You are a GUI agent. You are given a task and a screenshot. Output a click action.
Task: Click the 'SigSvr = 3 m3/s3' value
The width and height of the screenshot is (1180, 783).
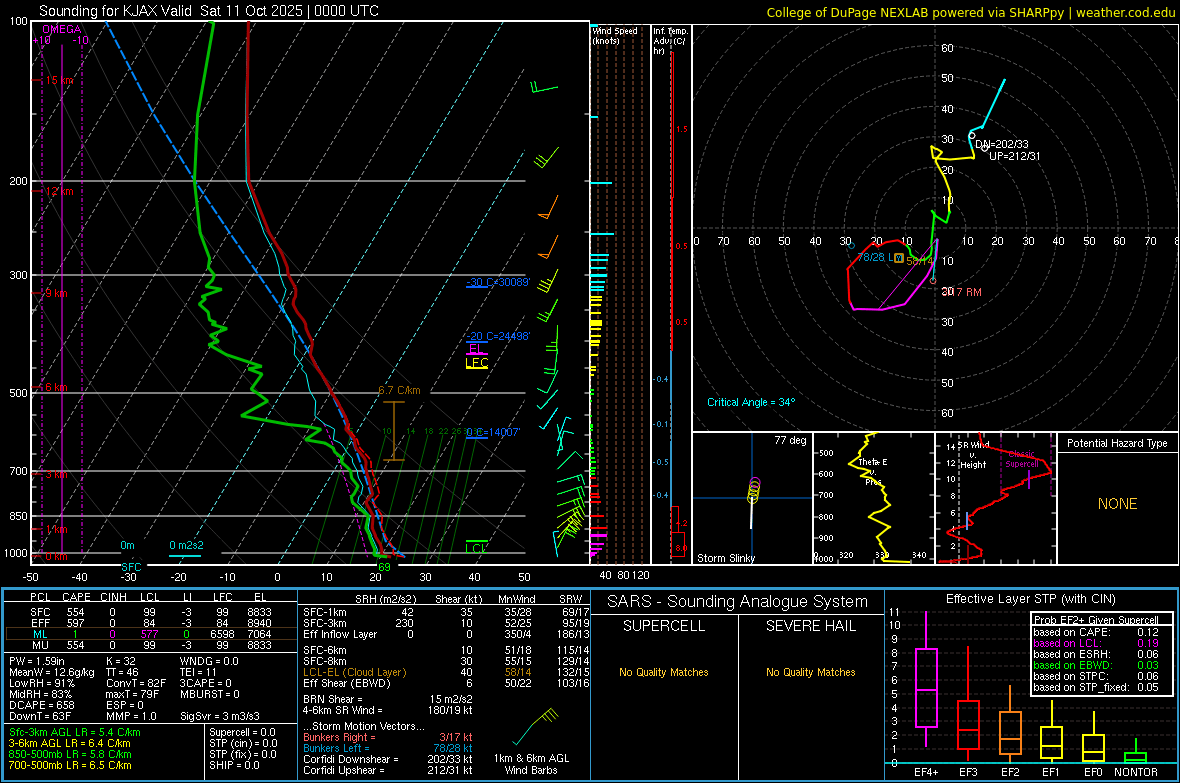pyautogui.click(x=220, y=716)
